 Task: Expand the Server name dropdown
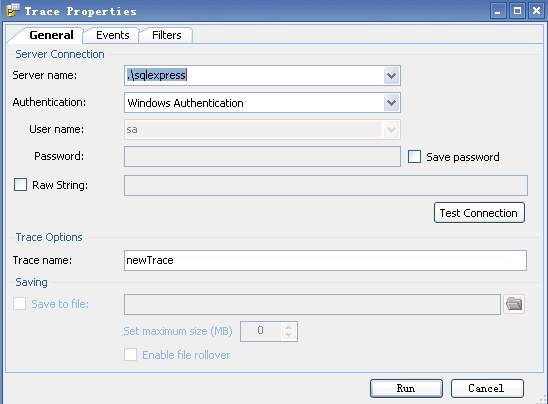[x=391, y=75]
